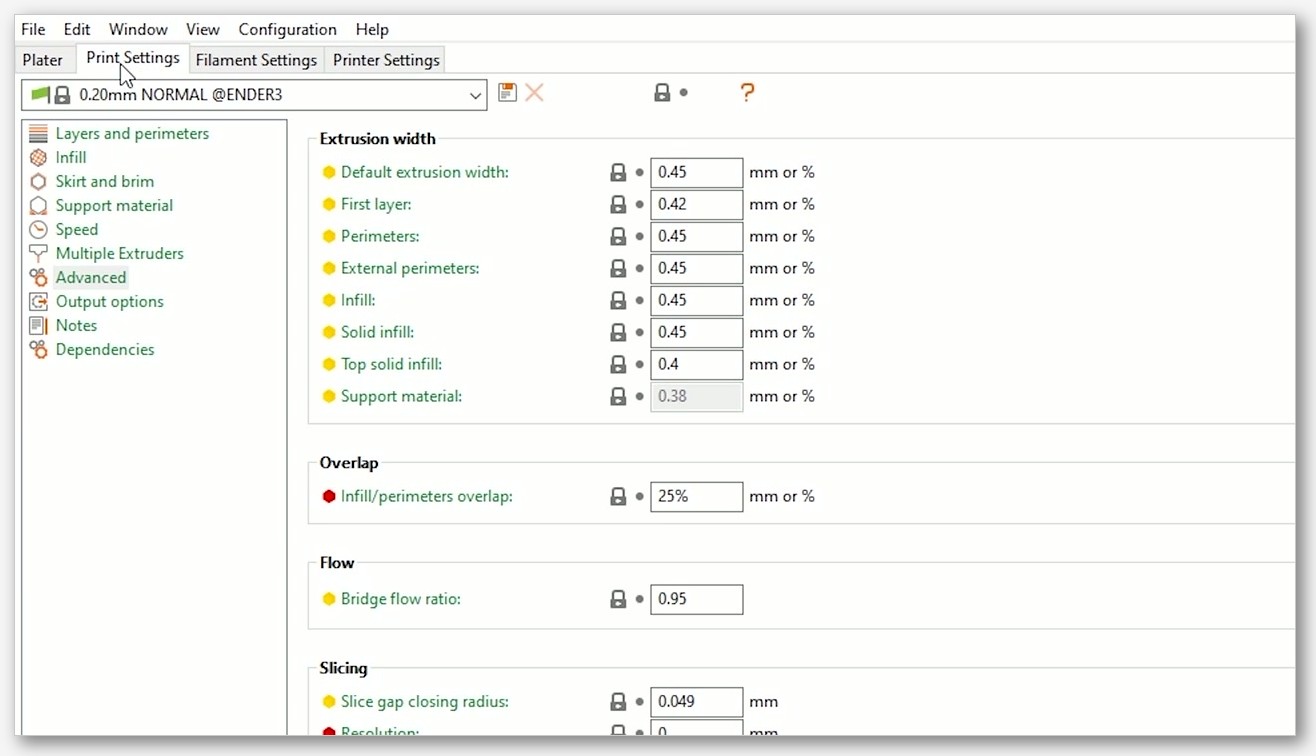Click lock icon beside Slice gap closing radius
Screen dimensions: 1316x756
618,702
